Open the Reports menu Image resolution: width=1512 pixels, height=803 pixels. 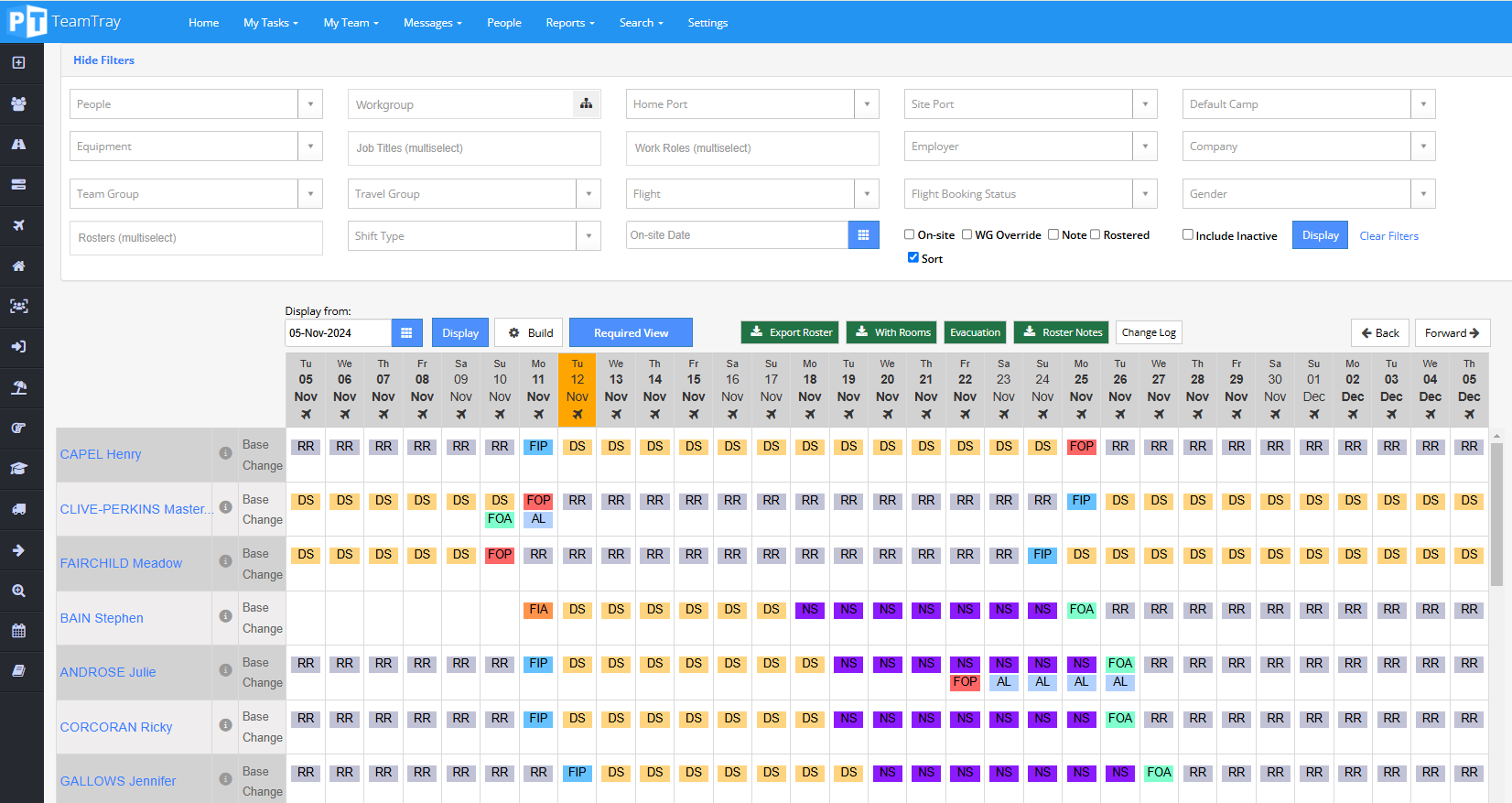[x=570, y=23]
